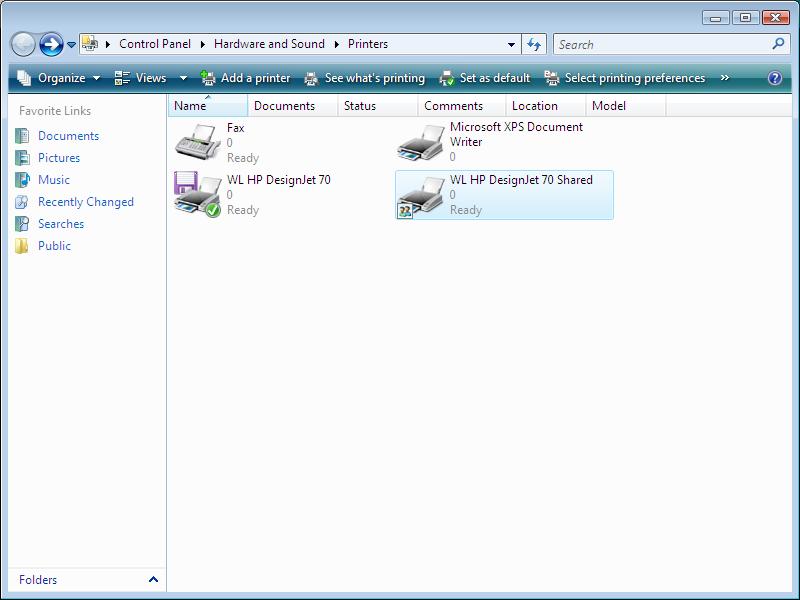
Task: Click the Folders label in navigation pane
Action: coord(38,580)
